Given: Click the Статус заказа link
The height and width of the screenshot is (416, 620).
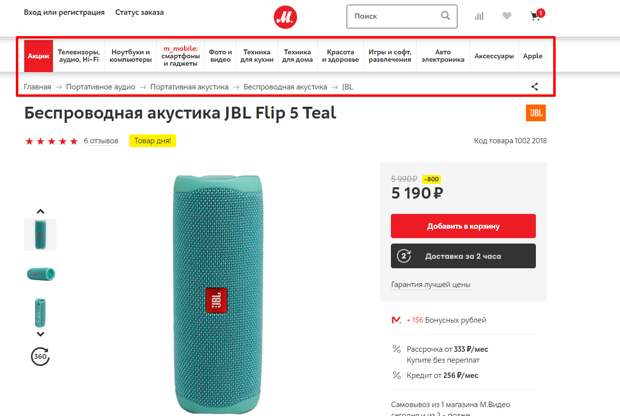Looking at the screenshot, I should pos(139,12).
